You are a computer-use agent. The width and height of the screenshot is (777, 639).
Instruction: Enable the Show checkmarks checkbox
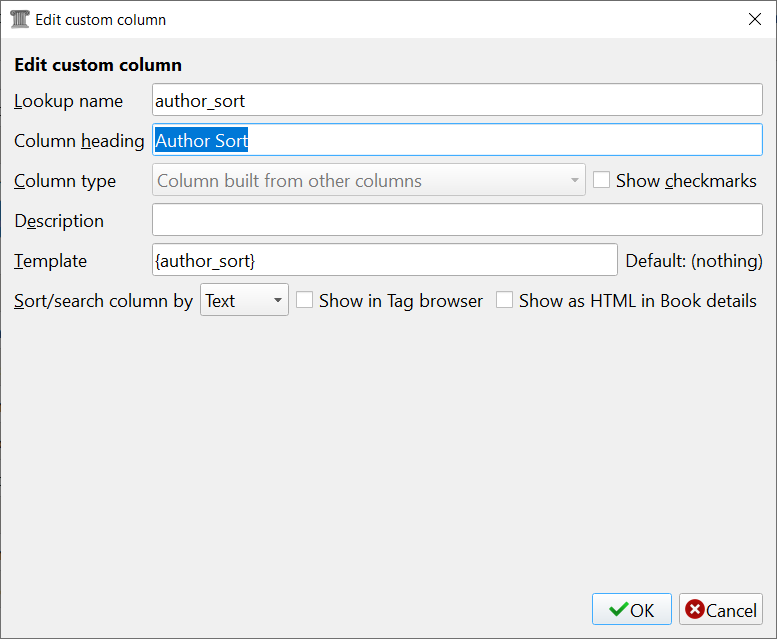(602, 181)
